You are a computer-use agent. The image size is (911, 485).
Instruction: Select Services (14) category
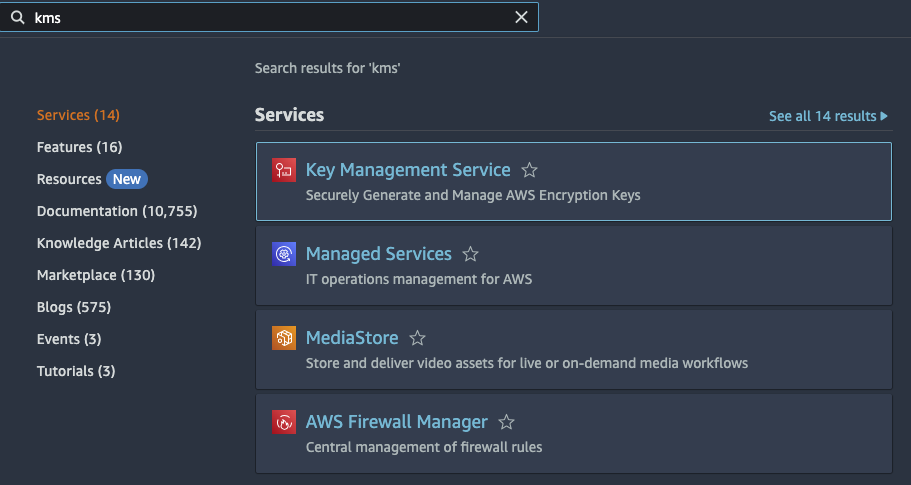[x=78, y=115]
